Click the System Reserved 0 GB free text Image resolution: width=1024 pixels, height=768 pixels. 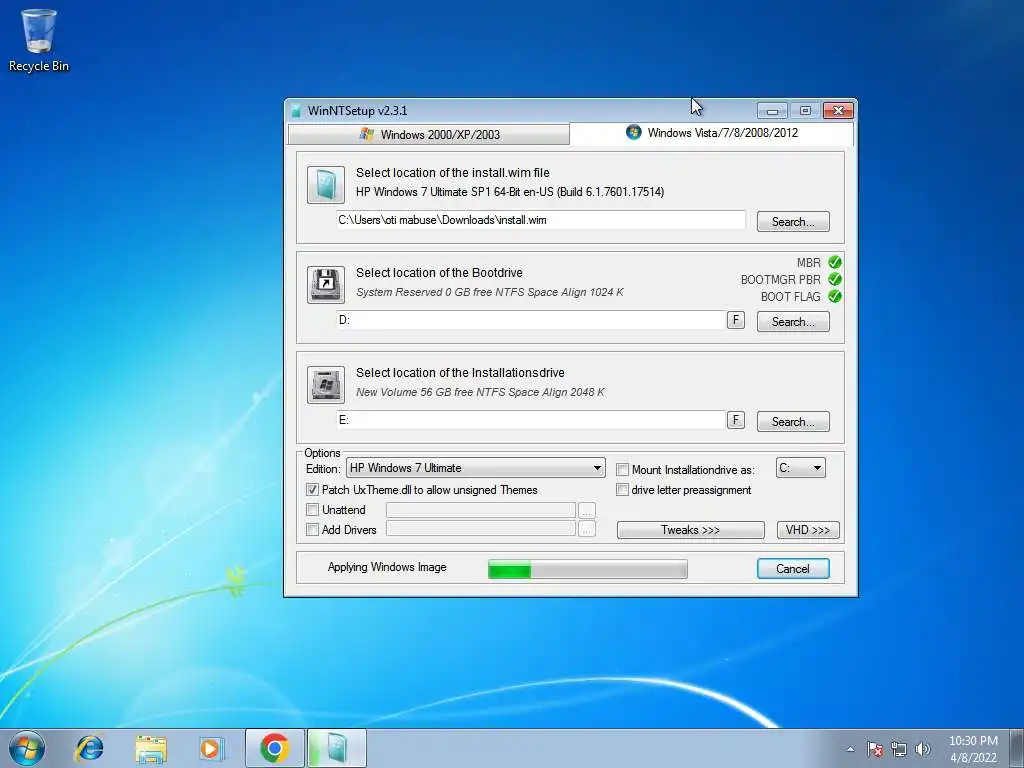coord(490,292)
